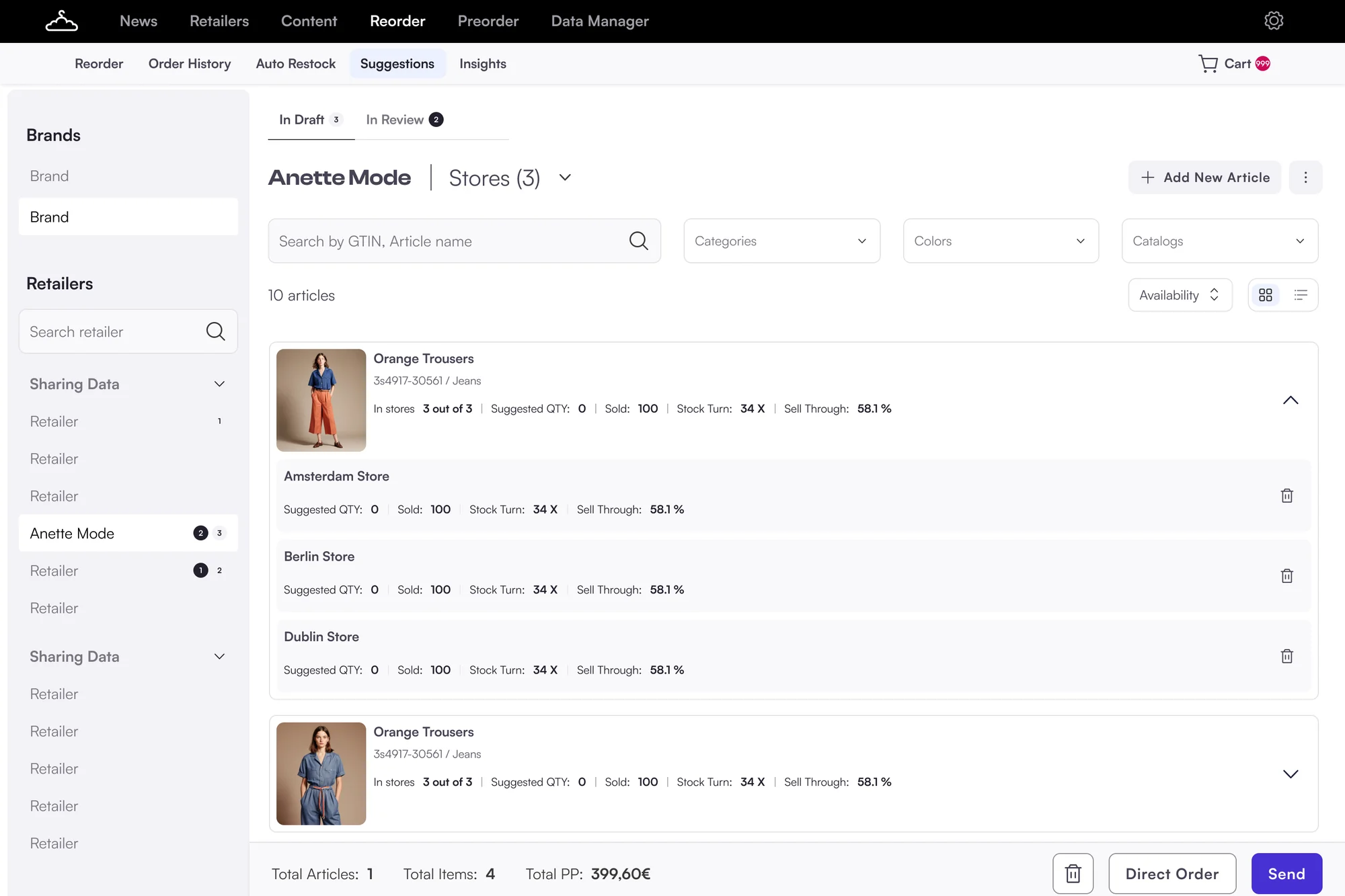The width and height of the screenshot is (1345, 896).
Task: Collapse the second Sharing Data section
Action: (219, 657)
